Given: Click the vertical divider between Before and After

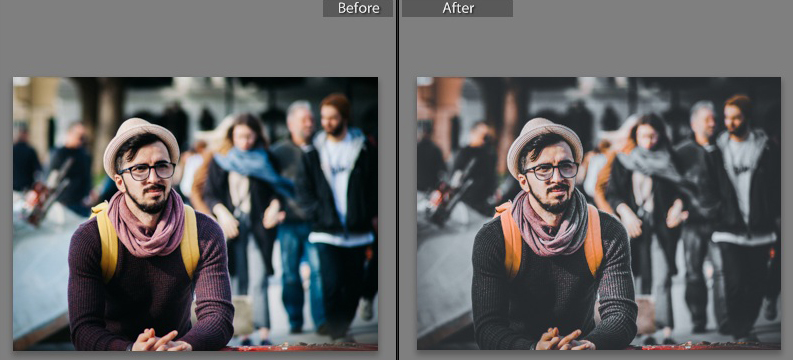Looking at the screenshot, I should click(398, 180).
